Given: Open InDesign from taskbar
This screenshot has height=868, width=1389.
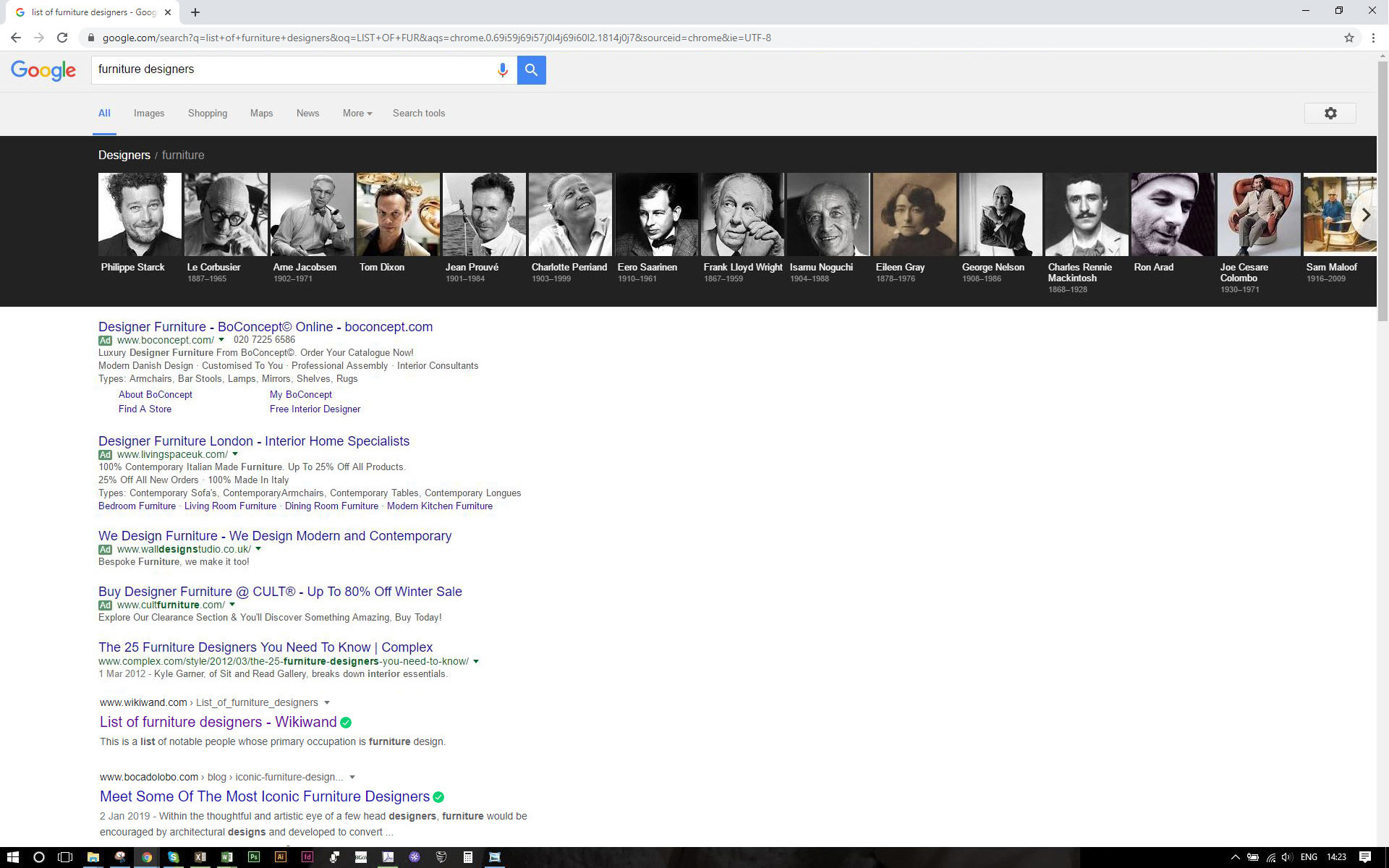Looking at the screenshot, I should tap(307, 857).
